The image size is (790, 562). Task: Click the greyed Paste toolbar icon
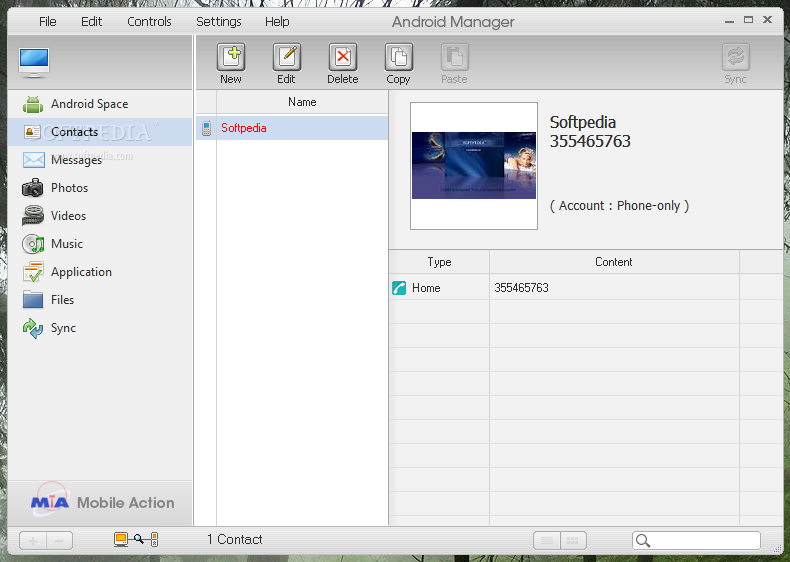click(455, 57)
